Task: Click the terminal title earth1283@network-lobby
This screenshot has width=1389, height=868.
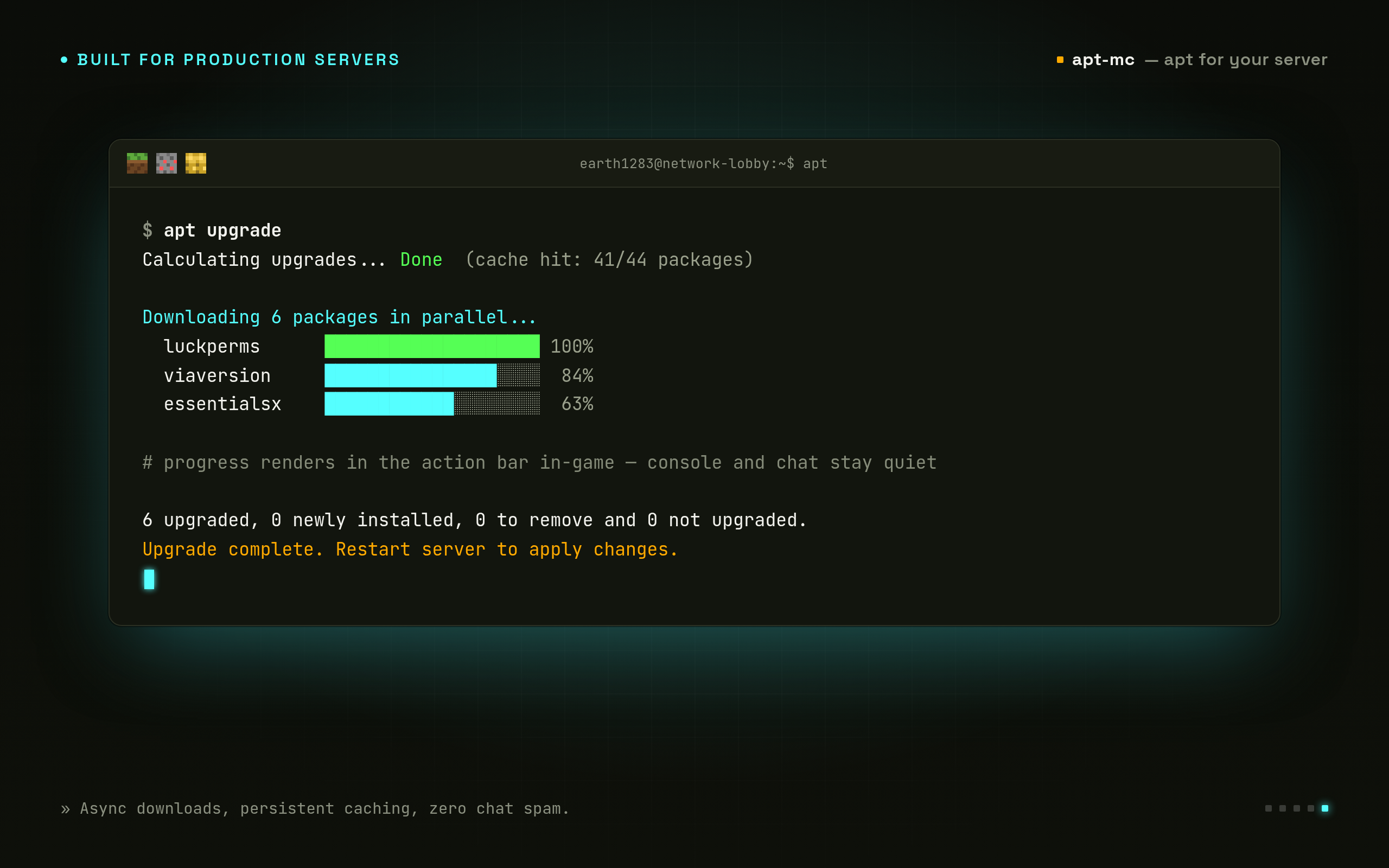Action: pyautogui.click(x=704, y=164)
